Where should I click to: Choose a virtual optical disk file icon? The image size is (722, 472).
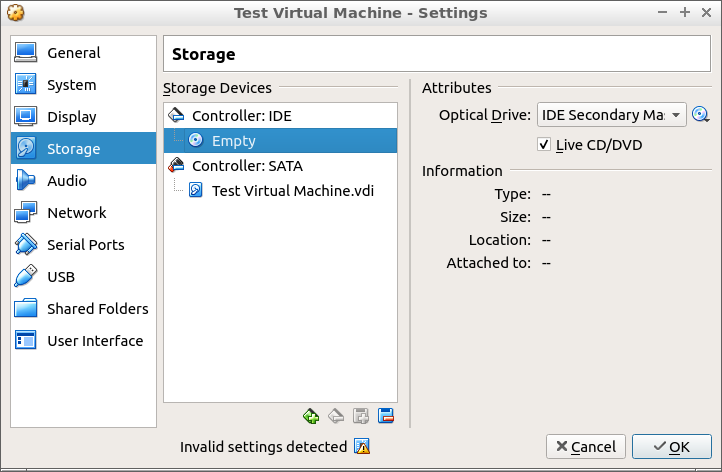(700, 115)
